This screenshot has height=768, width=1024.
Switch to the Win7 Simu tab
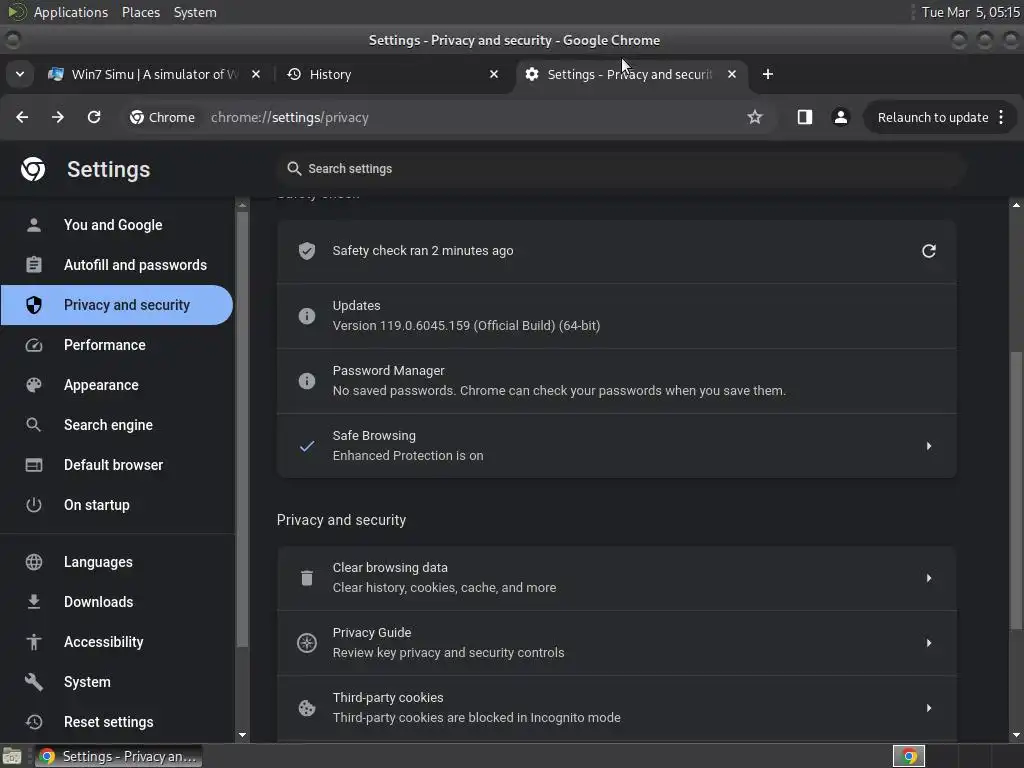pyautogui.click(x=154, y=74)
